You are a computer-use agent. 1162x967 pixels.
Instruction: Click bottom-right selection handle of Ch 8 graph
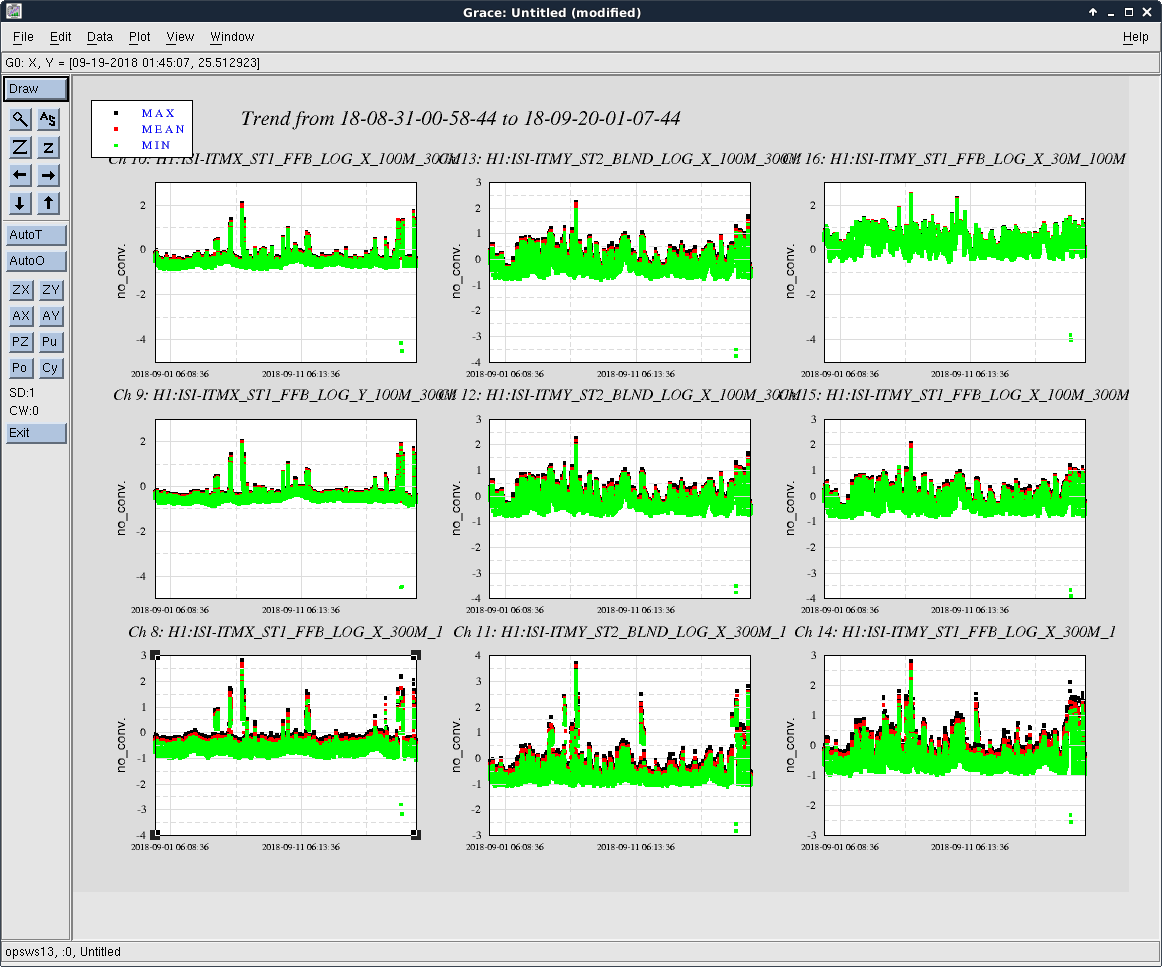coord(416,835)
